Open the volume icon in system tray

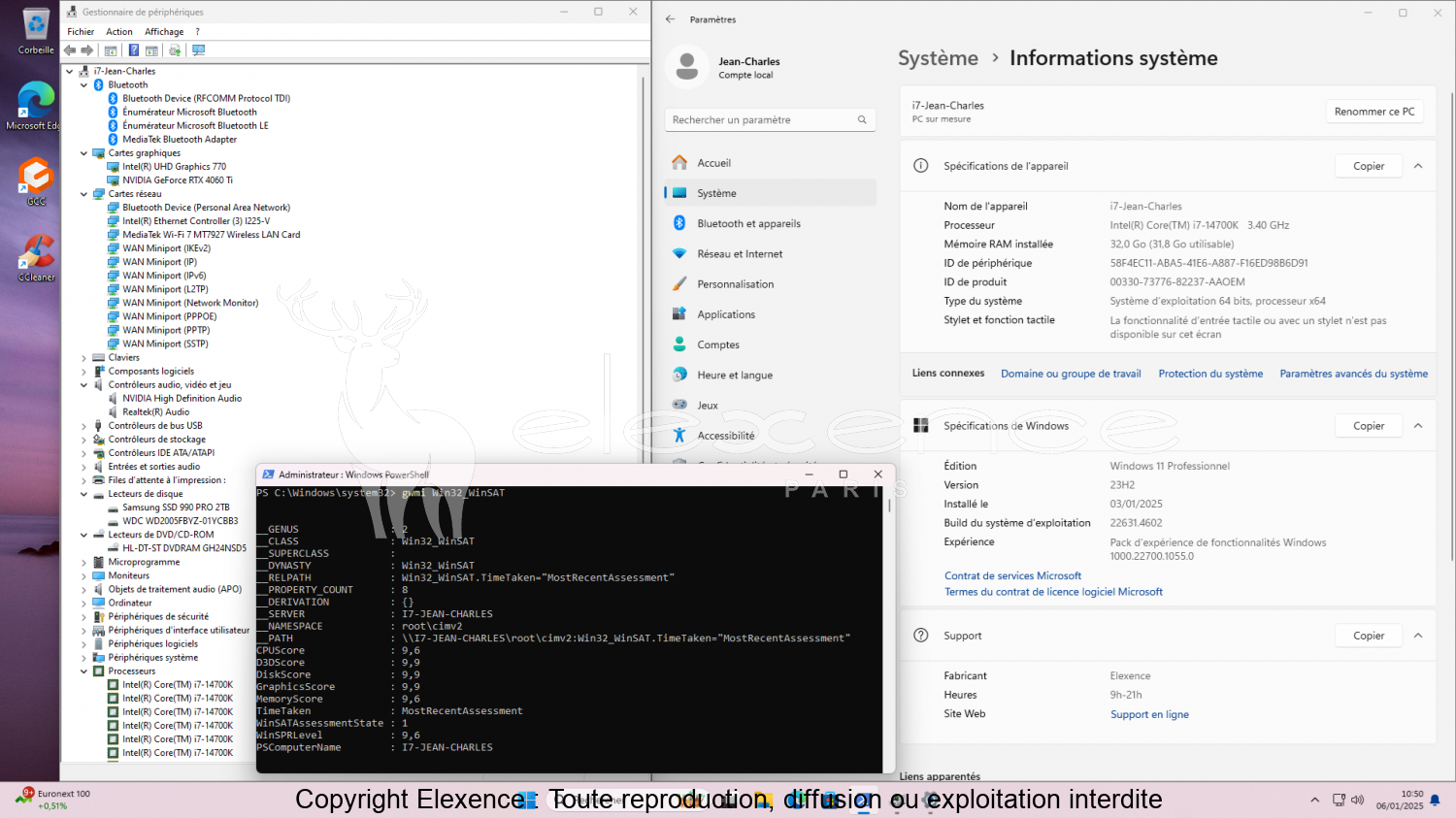[1358, 800]
